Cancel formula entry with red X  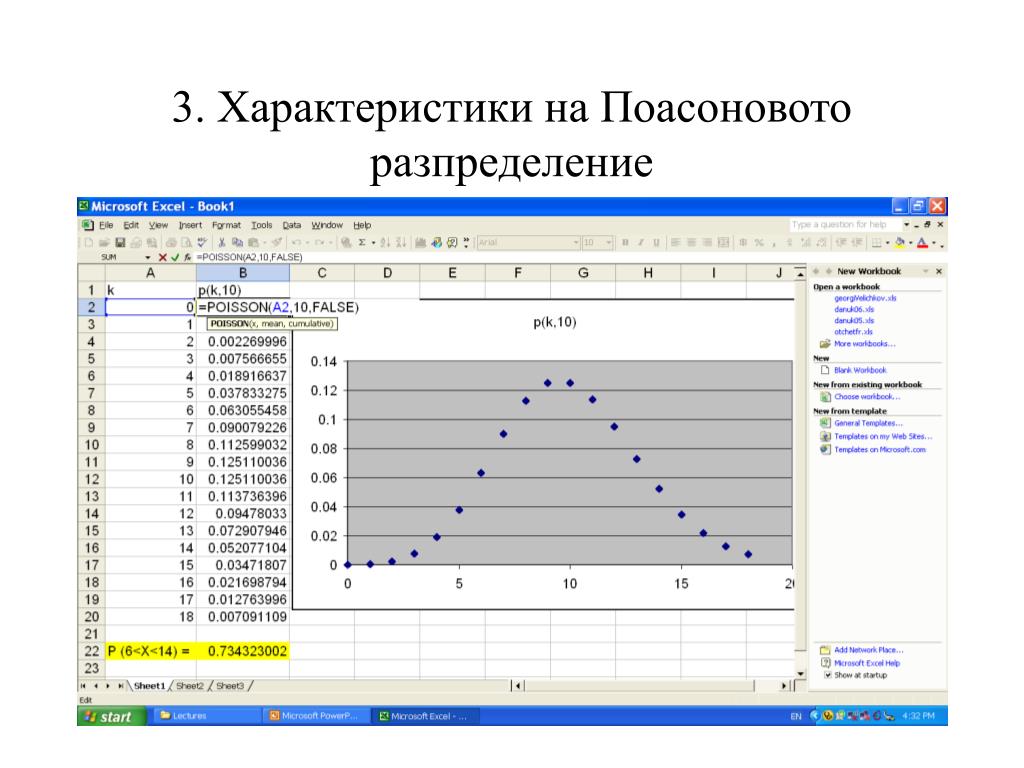(x=163, y=257)
